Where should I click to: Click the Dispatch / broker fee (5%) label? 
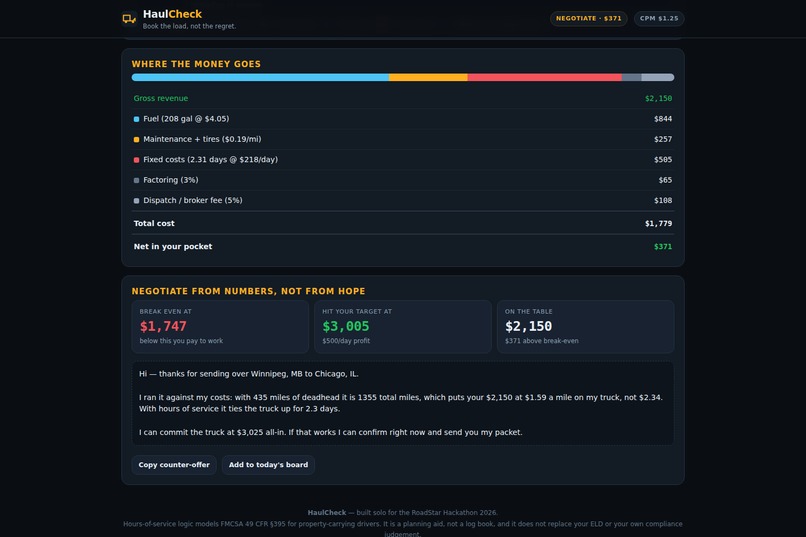point(193,200)
